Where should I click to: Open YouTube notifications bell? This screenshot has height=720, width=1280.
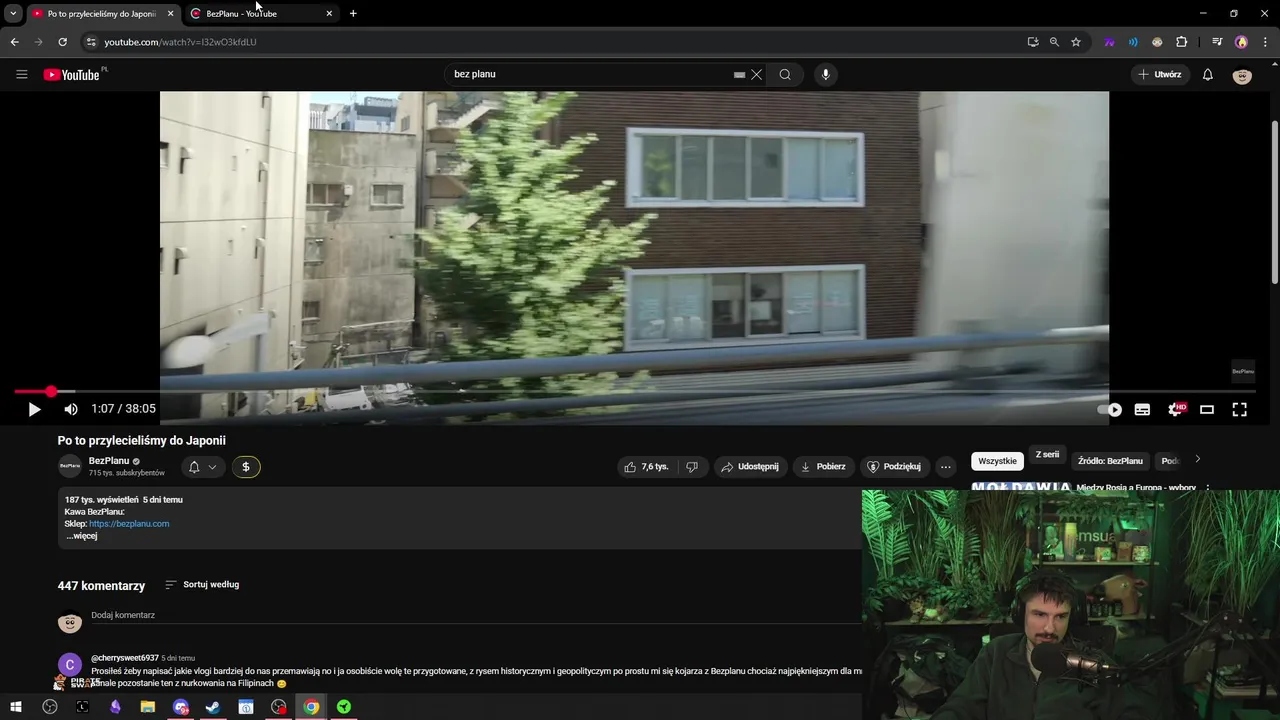(x=1208, y=74)
